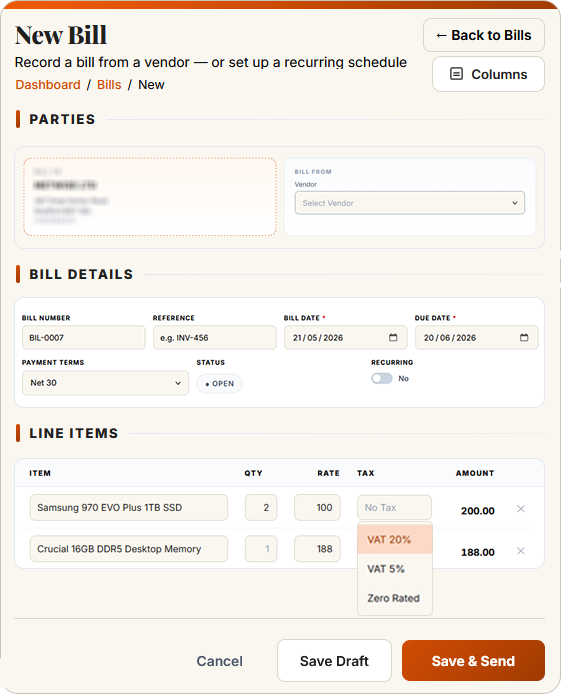Go to Dashboard breadcrumb link
The height and width of the screenshot is (694, 561).
point(48,85)
